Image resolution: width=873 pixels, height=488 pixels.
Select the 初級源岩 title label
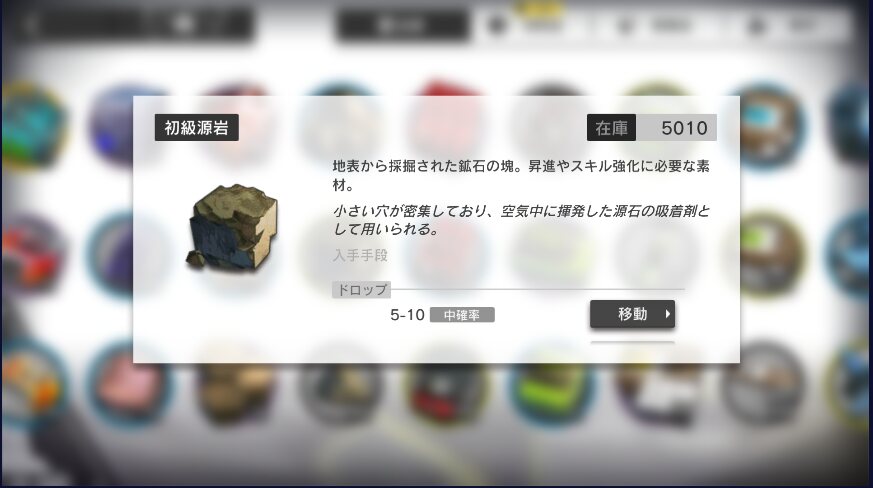click(197, 128)
